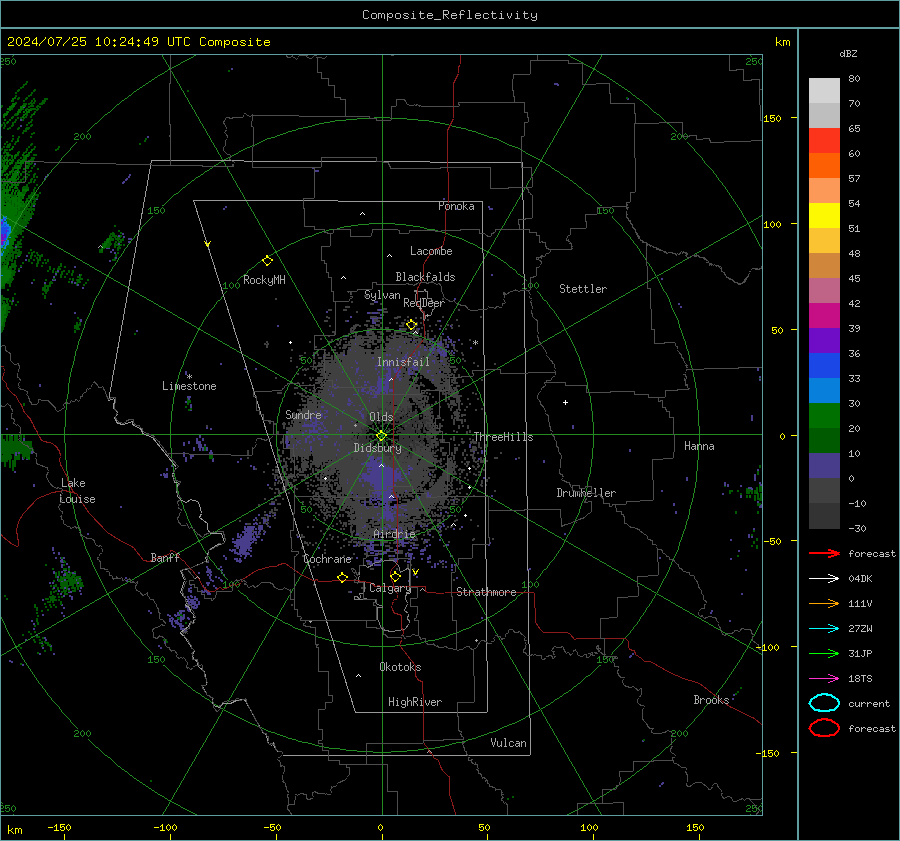The height and width of the screenshot is (841, 900).
Task: Click the km label at top right
Action: (782, 42)
